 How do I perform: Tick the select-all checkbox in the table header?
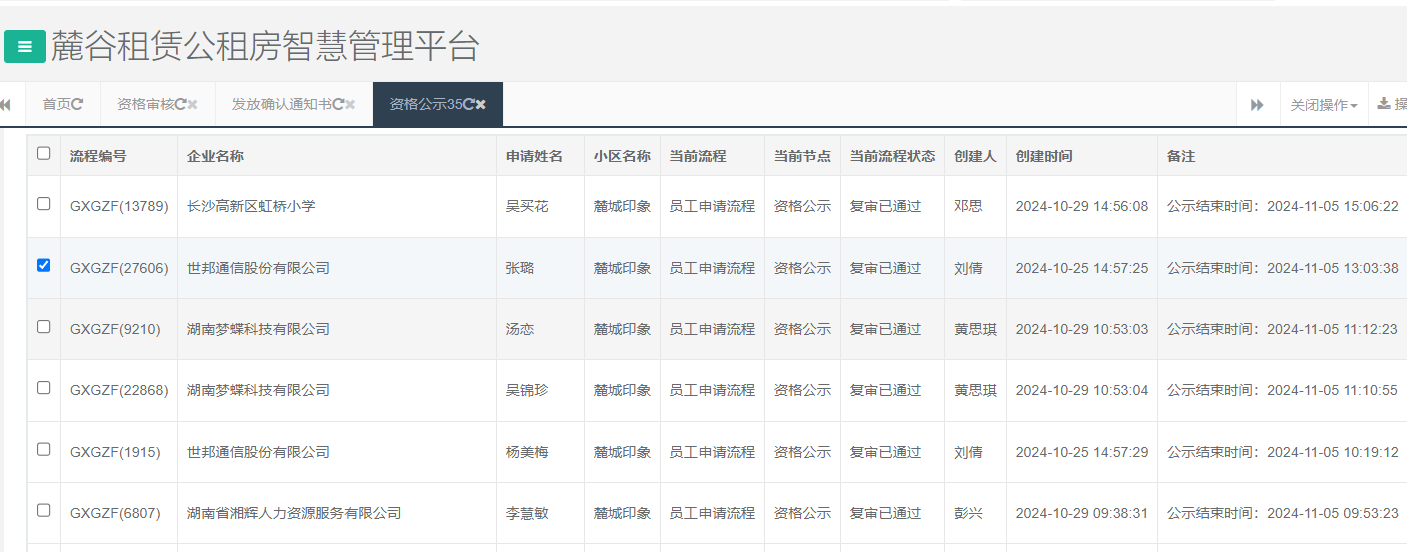click(43, 154)
